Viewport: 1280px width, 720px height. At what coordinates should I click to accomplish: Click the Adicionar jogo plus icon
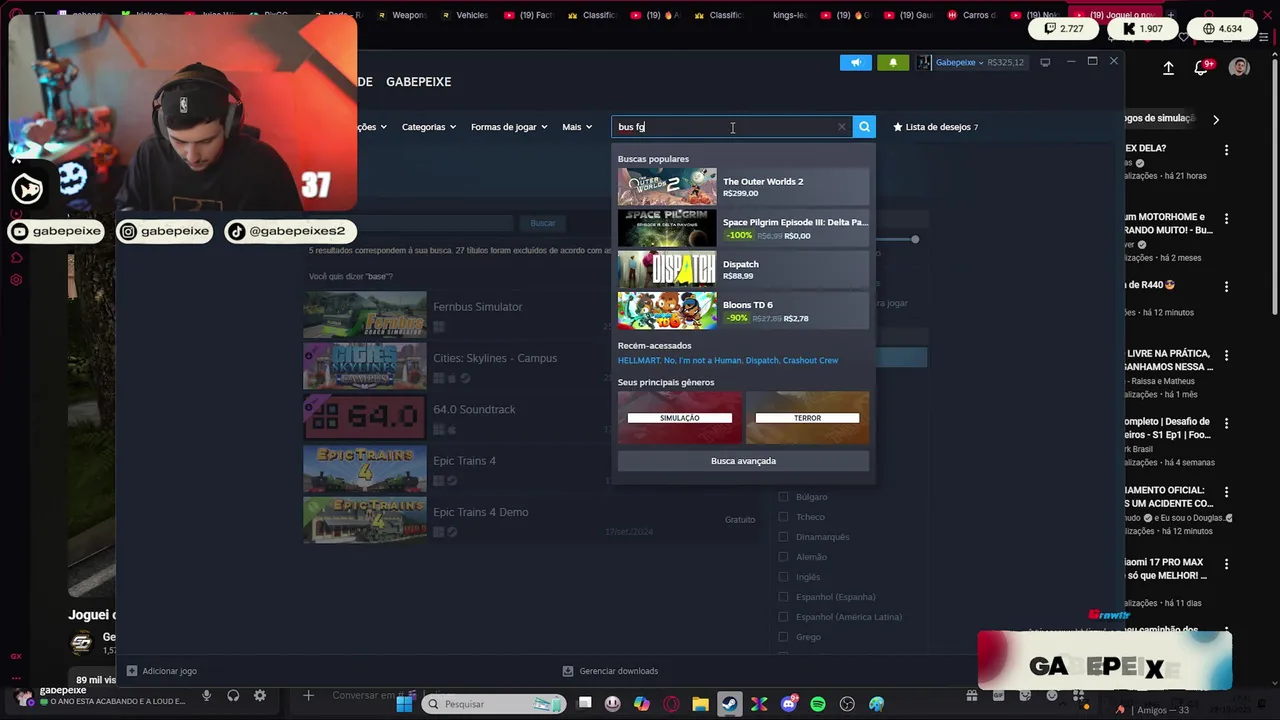[x=131, y=671]
